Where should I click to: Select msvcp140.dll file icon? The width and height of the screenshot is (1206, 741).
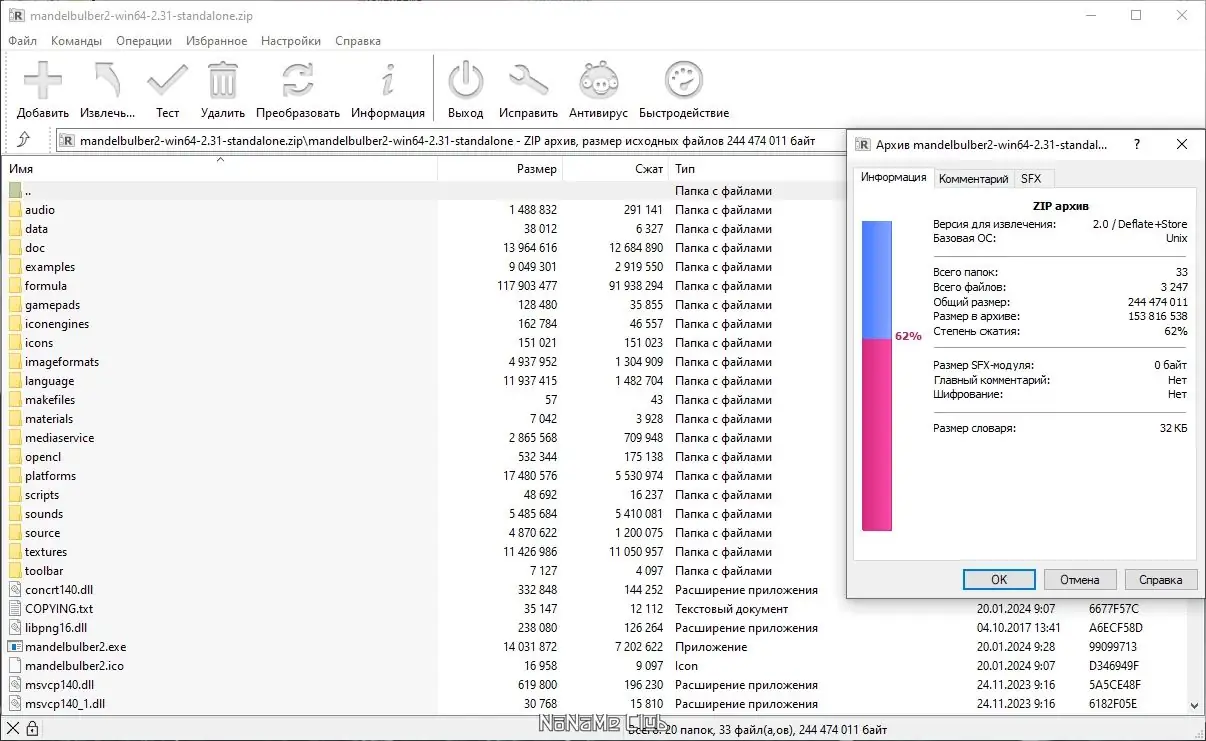click(x=15, y=685)
